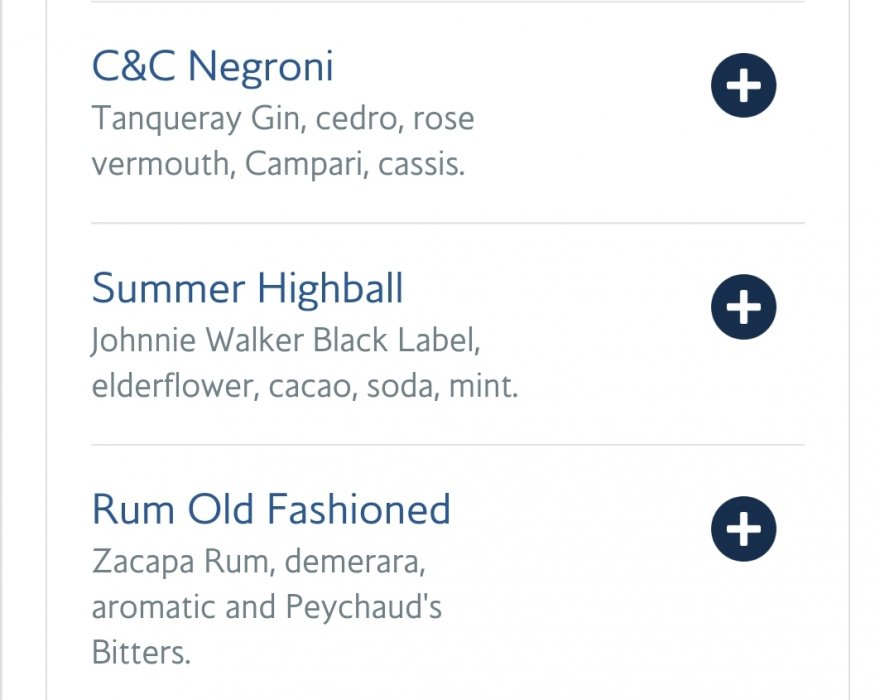Tap the word "demerara" in the rum description
The width and height of the screenshot is (875, 700).
click(355, 562)
